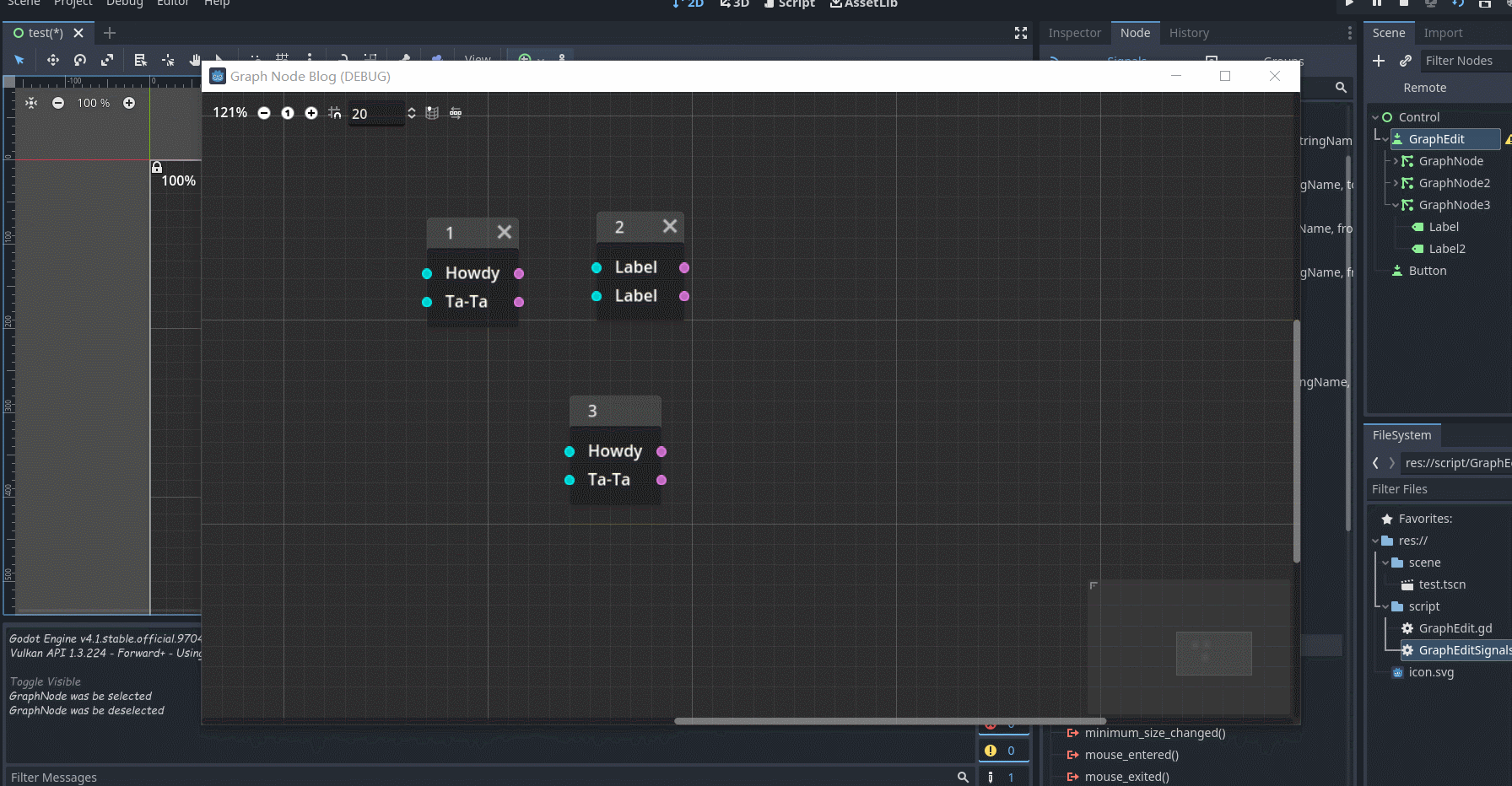Collapse the GraphNode3 branch in Scene tree
Image resolution: width=1512 pixels, height=786 pixels.
coord(1394,204)
